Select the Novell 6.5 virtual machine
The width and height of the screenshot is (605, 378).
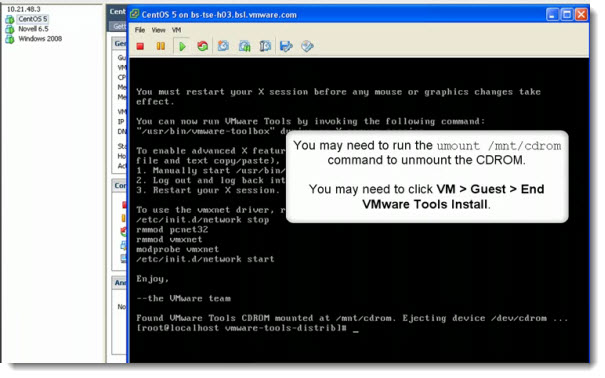pyautogui.click(x=33, y=29)
